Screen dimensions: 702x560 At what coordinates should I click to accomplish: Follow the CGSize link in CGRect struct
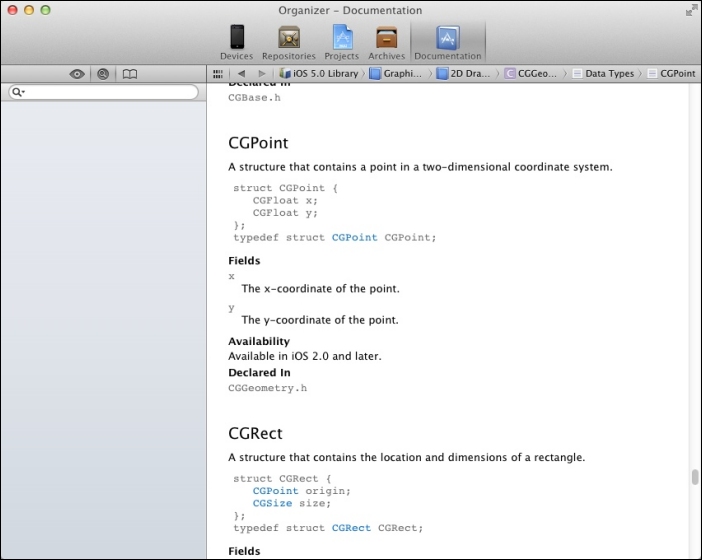272,504
